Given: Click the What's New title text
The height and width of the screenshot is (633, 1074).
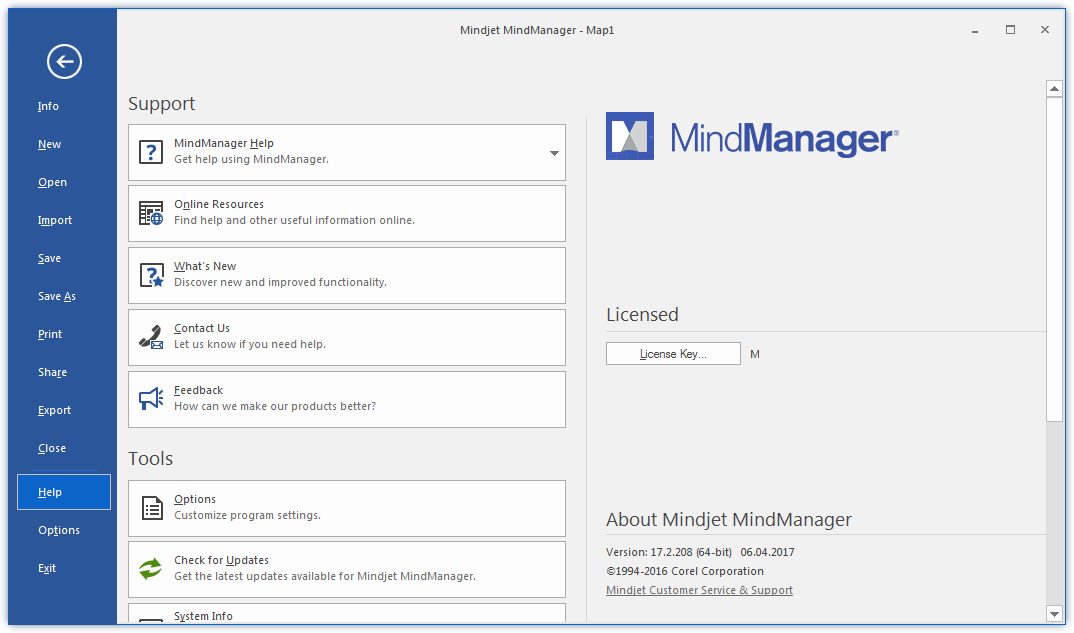Looking at the screenshot, I should pos(205,266).
